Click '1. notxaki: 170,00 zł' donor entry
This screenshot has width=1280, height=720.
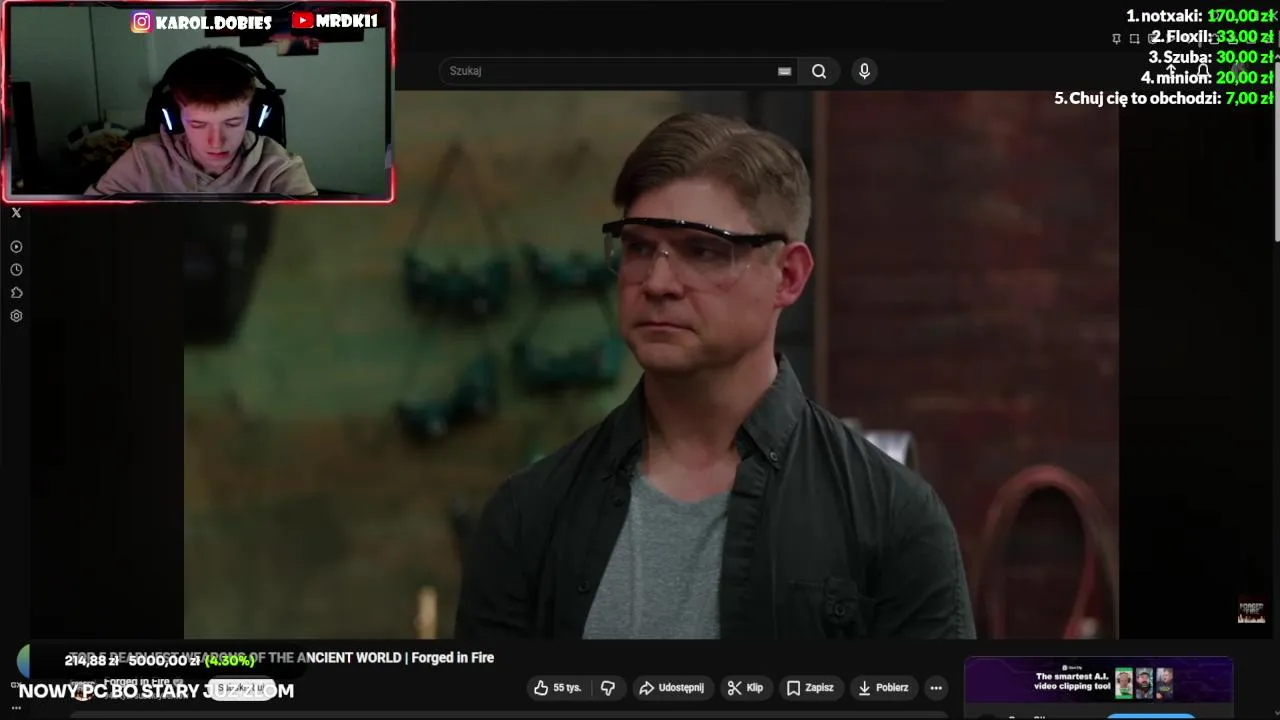(x=1200, y=16)
